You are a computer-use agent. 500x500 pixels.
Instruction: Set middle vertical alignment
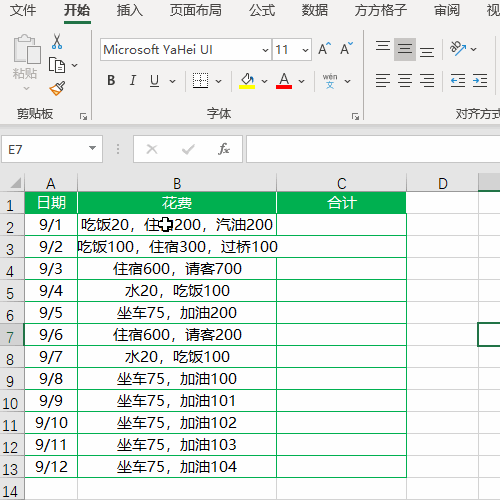pos(405,49)
